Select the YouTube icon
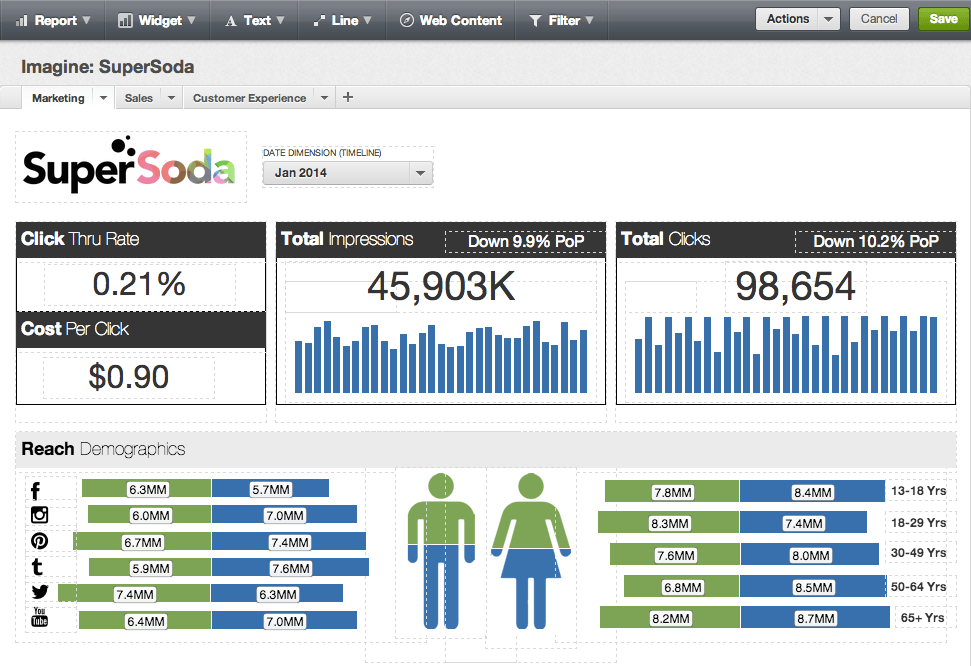 click(39, 617)
